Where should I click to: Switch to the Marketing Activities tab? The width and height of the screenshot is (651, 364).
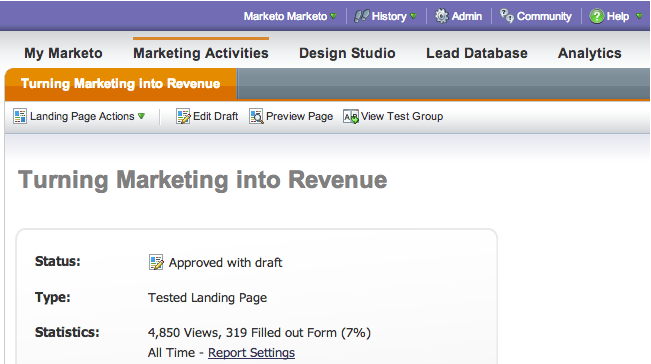pos(201,53)
